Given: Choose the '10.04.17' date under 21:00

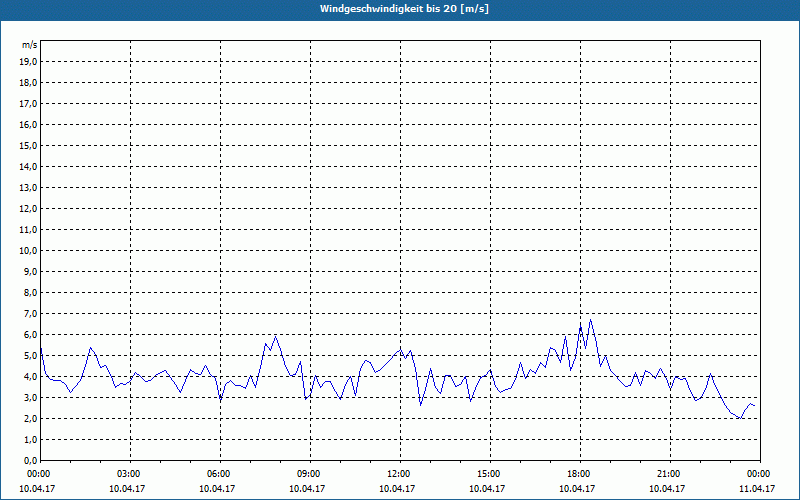Looking at the screenshot, I should point(667,488).
